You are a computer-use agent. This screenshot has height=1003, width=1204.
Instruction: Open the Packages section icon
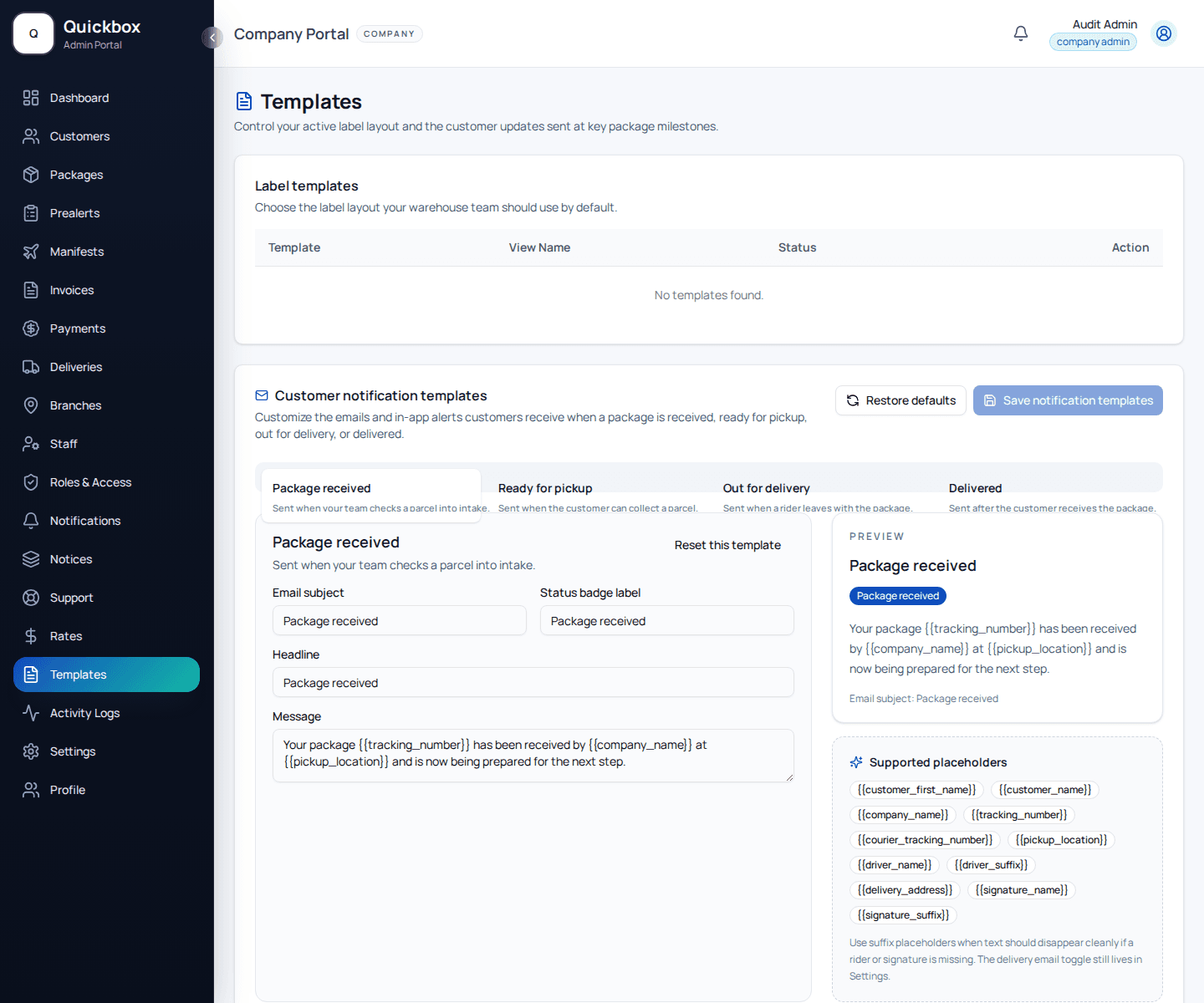click(31, 175)
